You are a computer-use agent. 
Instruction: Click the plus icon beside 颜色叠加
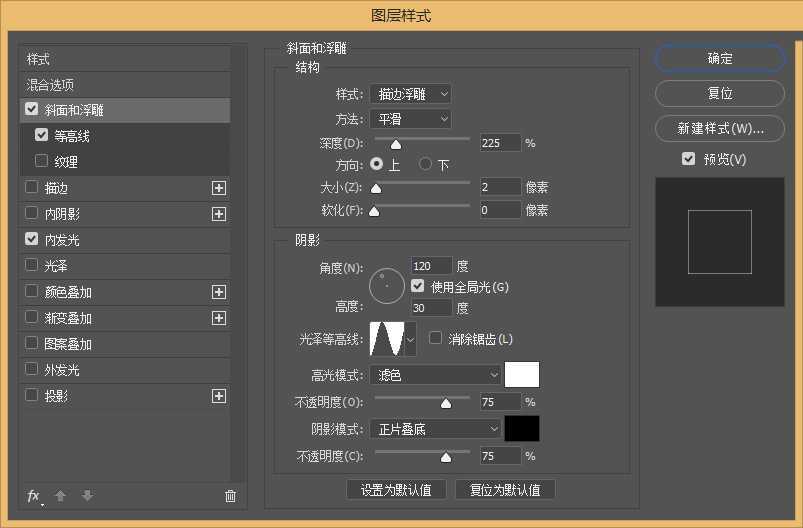pyautogui.click(x=219, y=292)
